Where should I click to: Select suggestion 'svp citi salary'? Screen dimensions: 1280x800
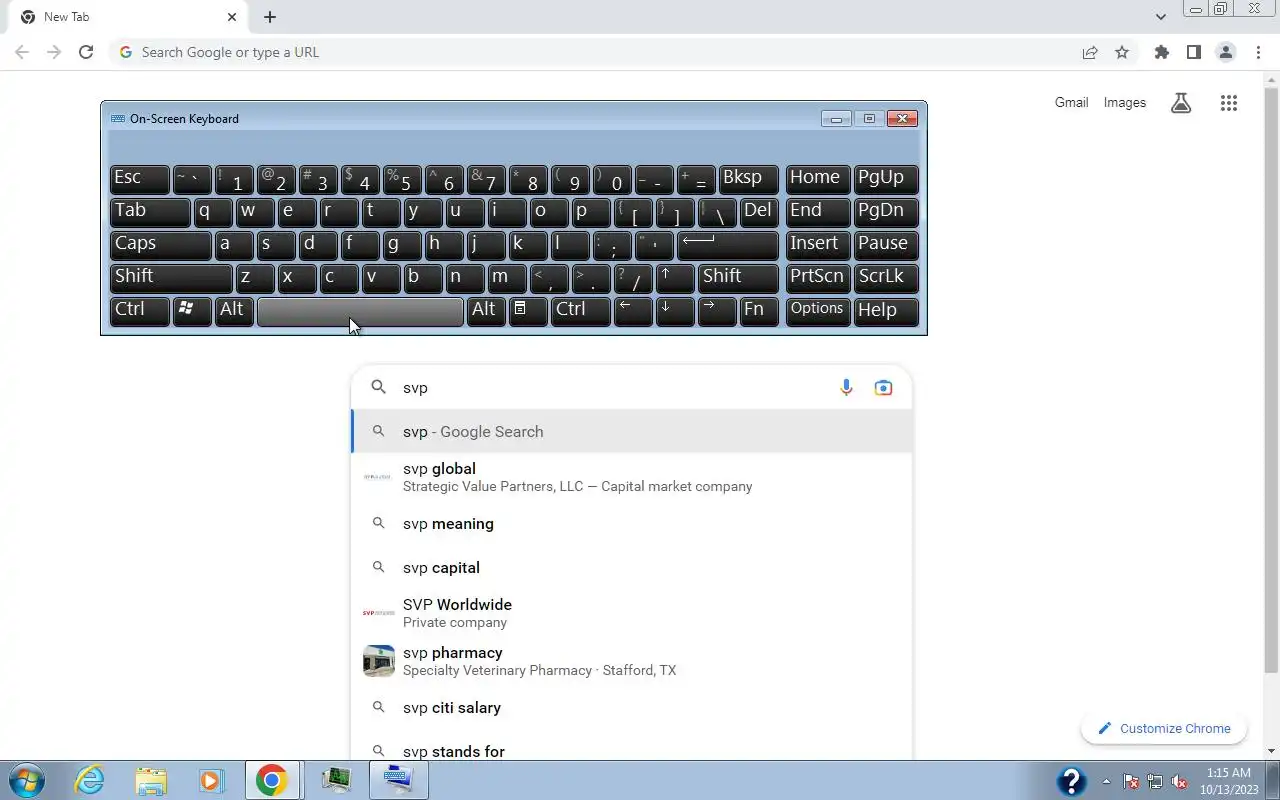(632, 707)
